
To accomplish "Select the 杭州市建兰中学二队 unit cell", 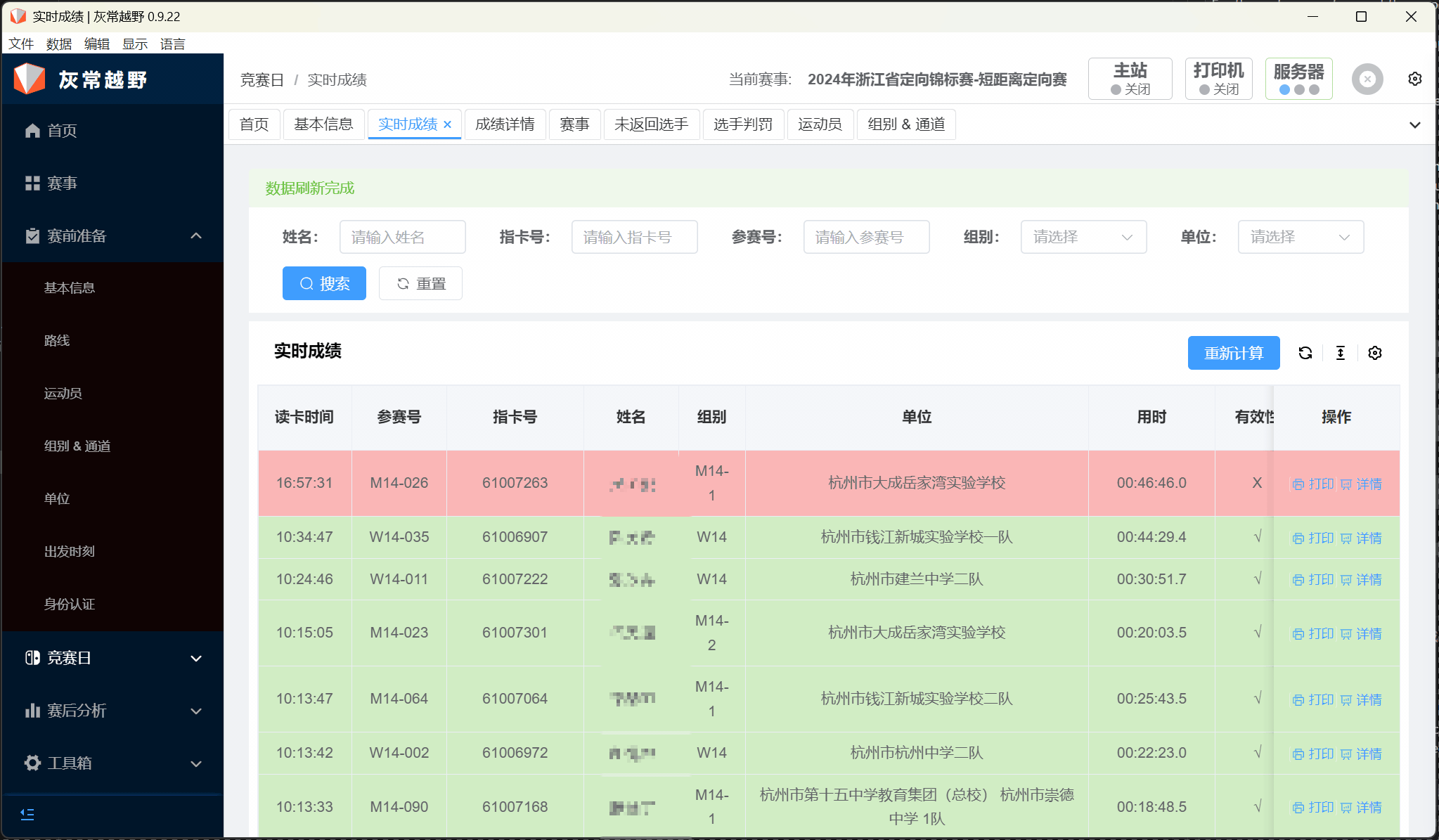I will point(917,579).
